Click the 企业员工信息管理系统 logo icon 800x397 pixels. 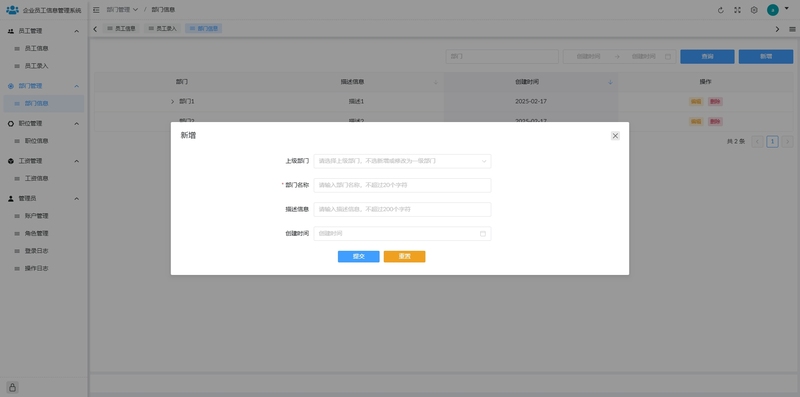pyautogui.click(x=12, y=10)
